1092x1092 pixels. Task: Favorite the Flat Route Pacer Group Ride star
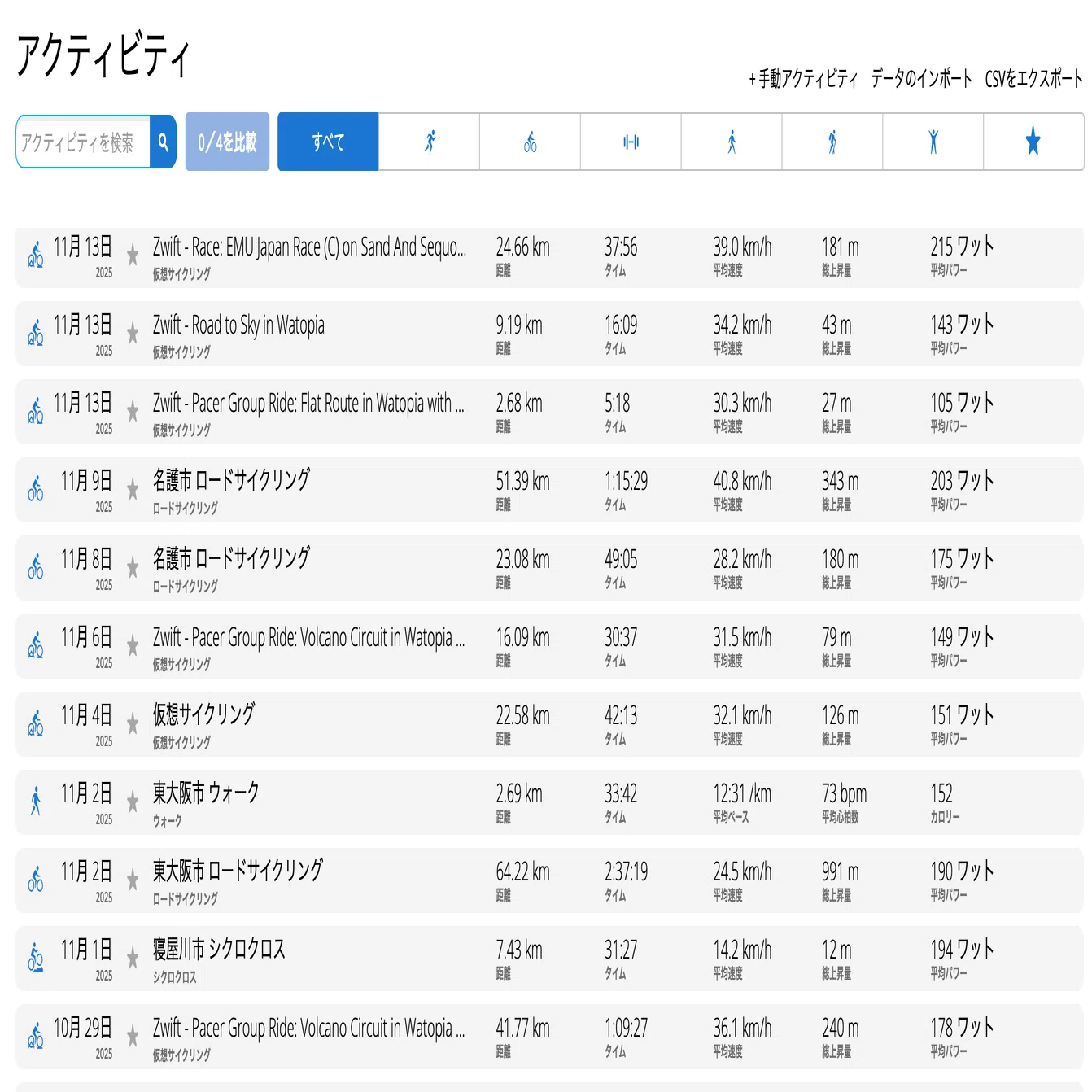click(x=133, y=412)
